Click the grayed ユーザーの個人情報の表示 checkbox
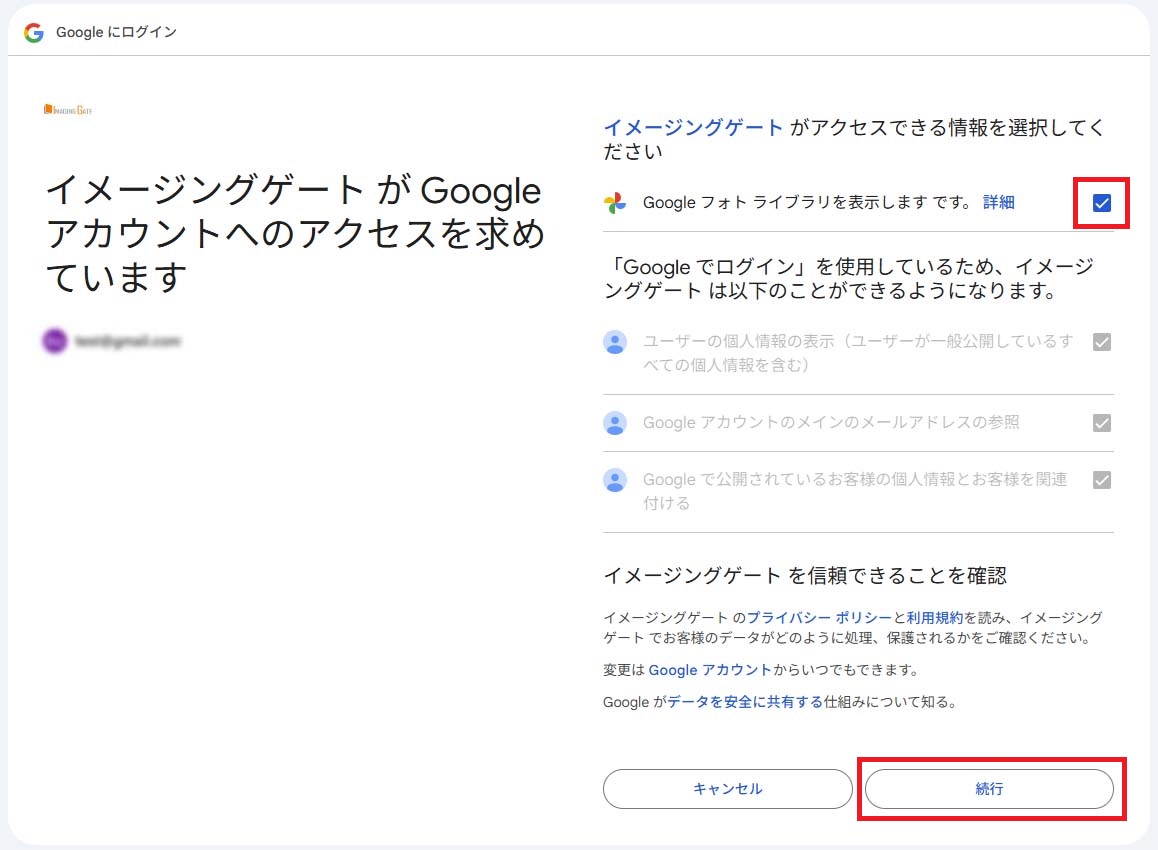Image resolution: width=1158 pixels, height=850 pixels. tap(1102, 342)
